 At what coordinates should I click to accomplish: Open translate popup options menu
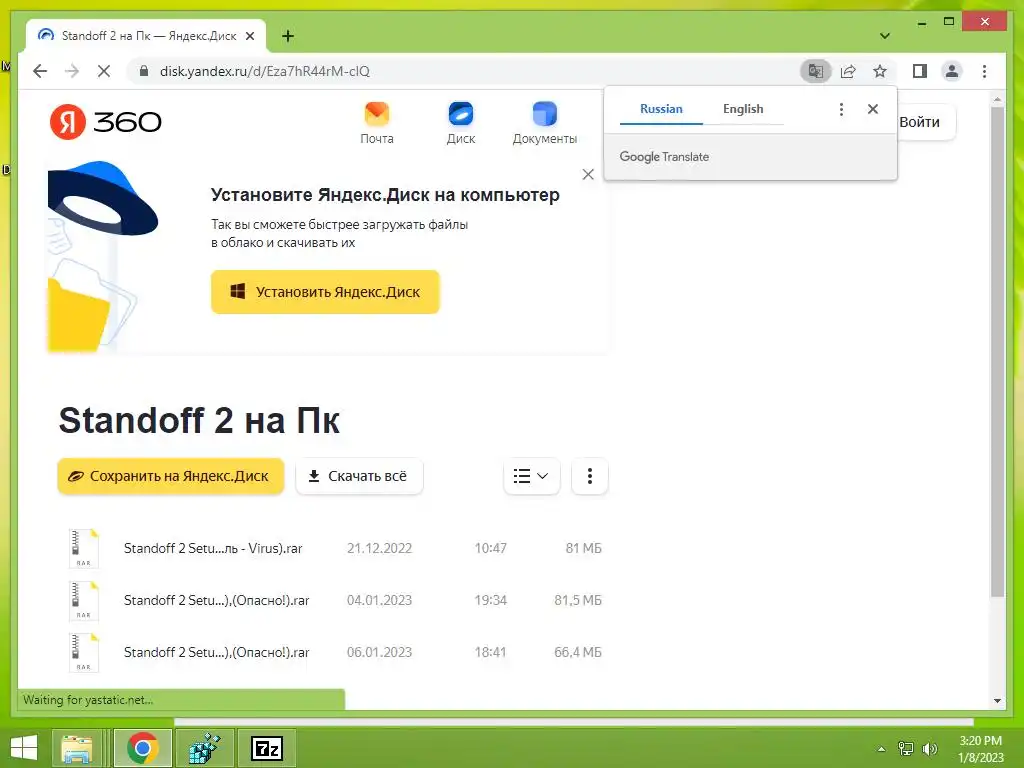click(x=841, y=109)
